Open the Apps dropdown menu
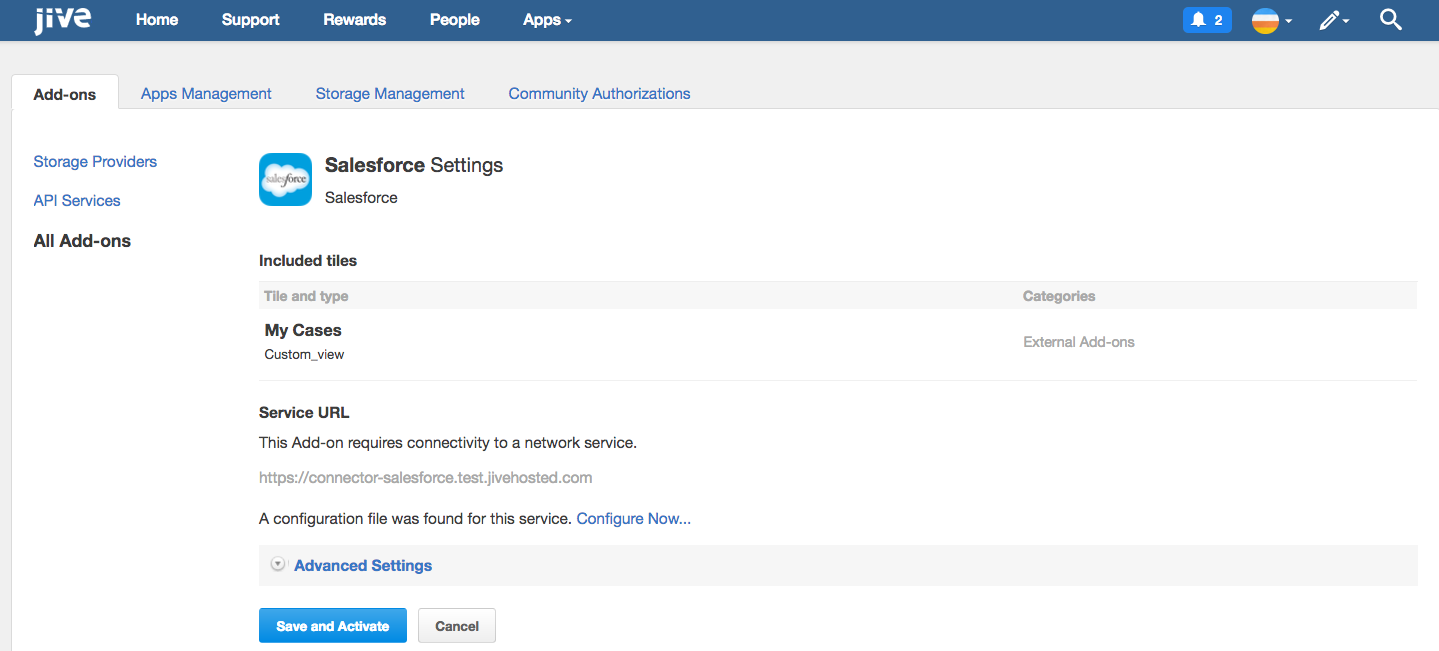1439x651 pixels. click(x=547, y=20)
